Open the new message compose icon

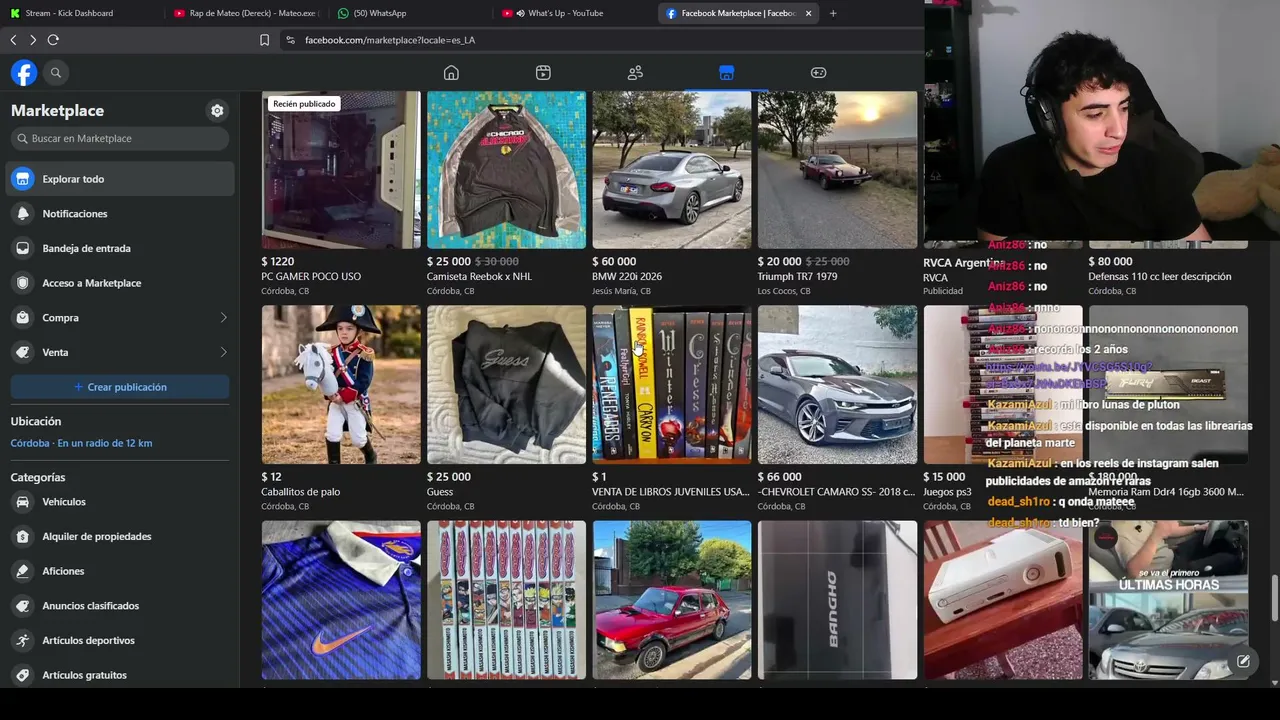1243,661
